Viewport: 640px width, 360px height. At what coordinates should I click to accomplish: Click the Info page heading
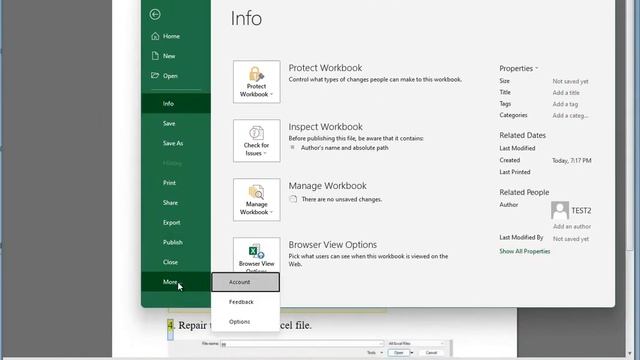coord(246,18)
